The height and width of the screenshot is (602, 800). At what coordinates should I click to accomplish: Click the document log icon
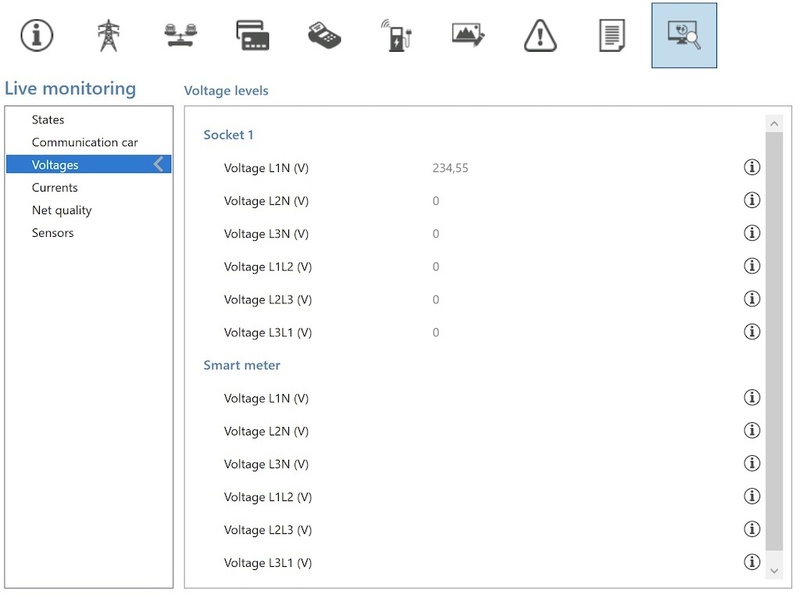[611, 35]
